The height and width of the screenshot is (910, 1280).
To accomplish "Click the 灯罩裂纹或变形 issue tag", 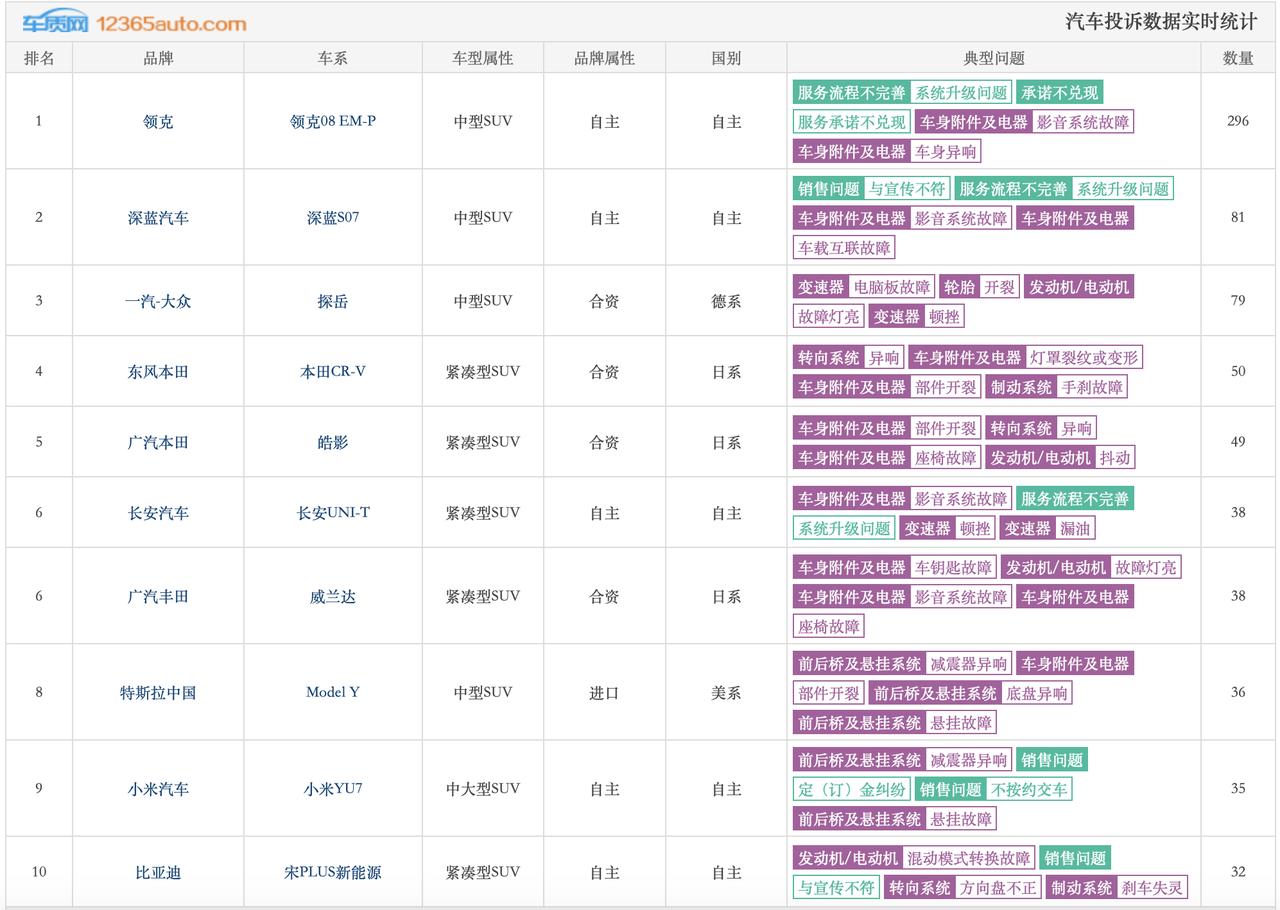I will (1084, 358).
